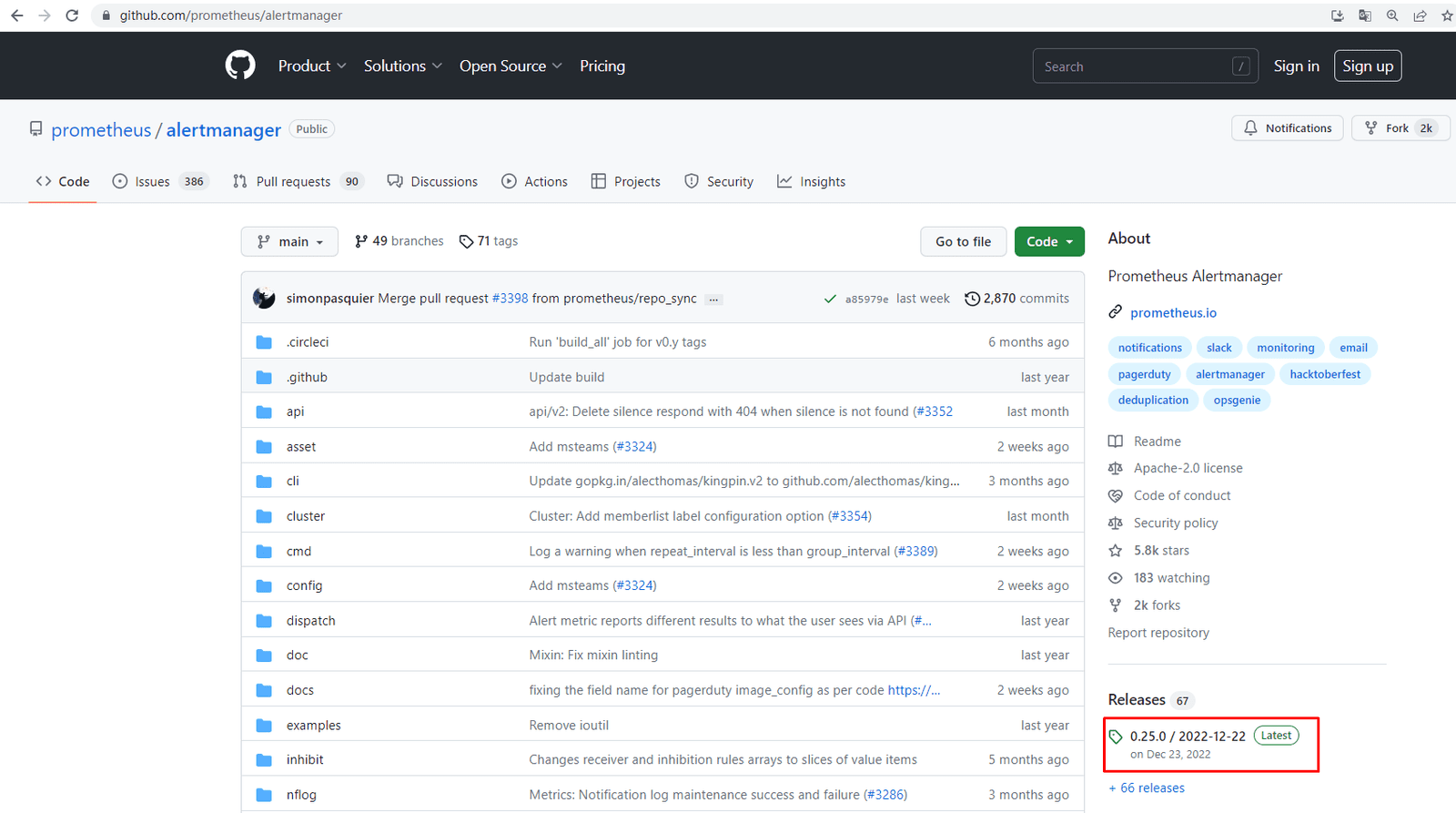The width and height of the screenshot is (1456, 813).
Task: Click the tag icon beside 71 tags
Action: pos(466,241)
